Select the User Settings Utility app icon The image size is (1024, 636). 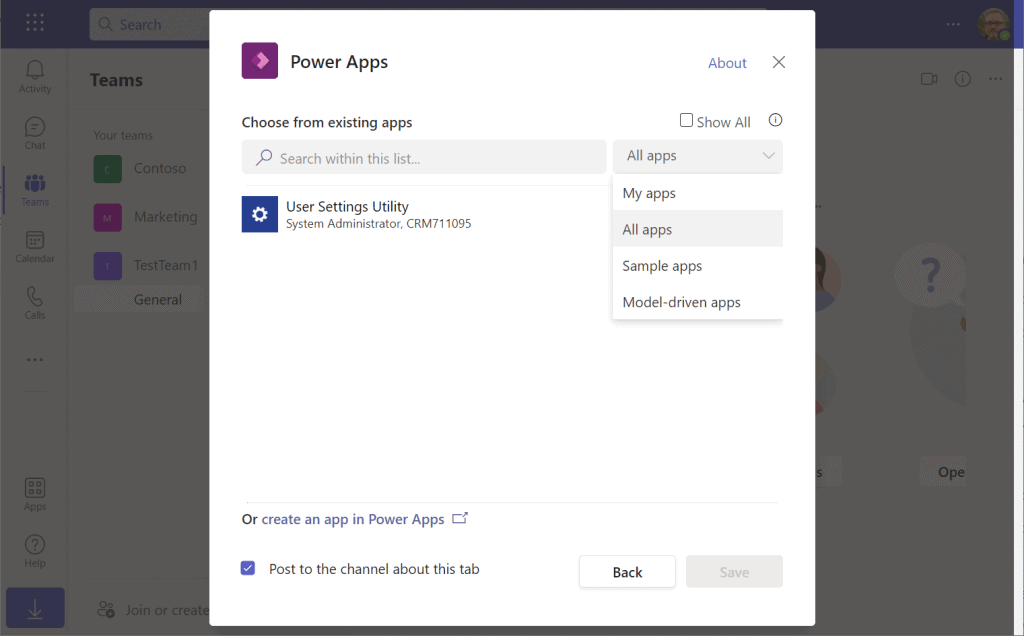click(x=260, y=214)
